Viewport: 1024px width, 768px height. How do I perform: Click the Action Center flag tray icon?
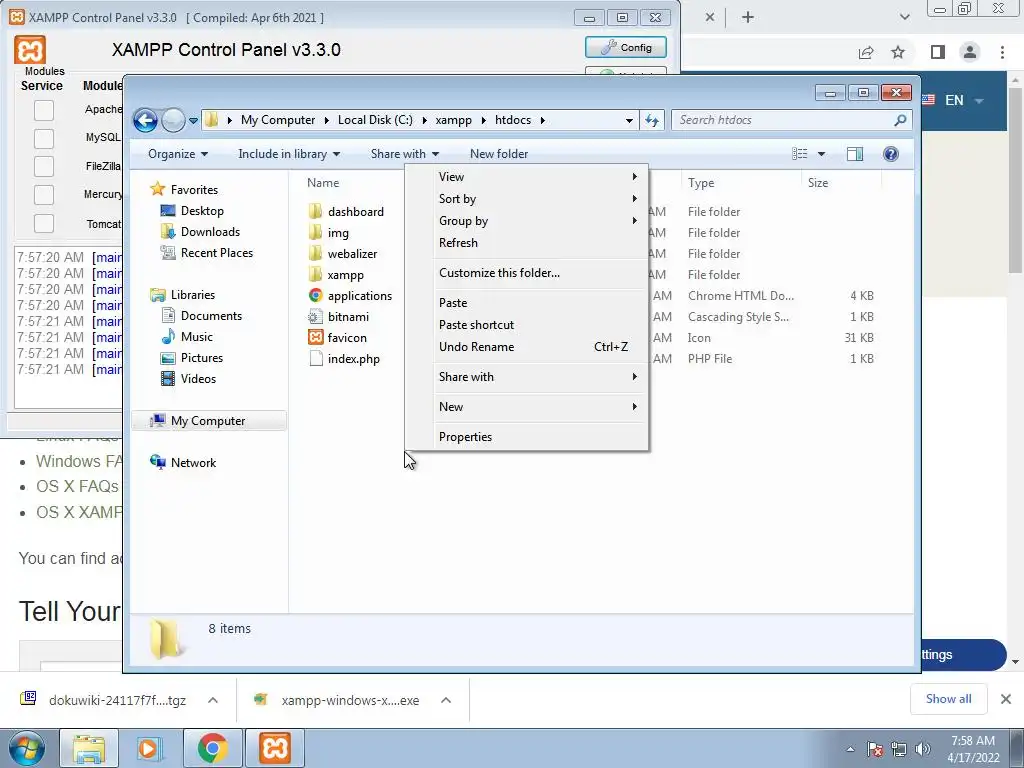(x=875, y=749)
